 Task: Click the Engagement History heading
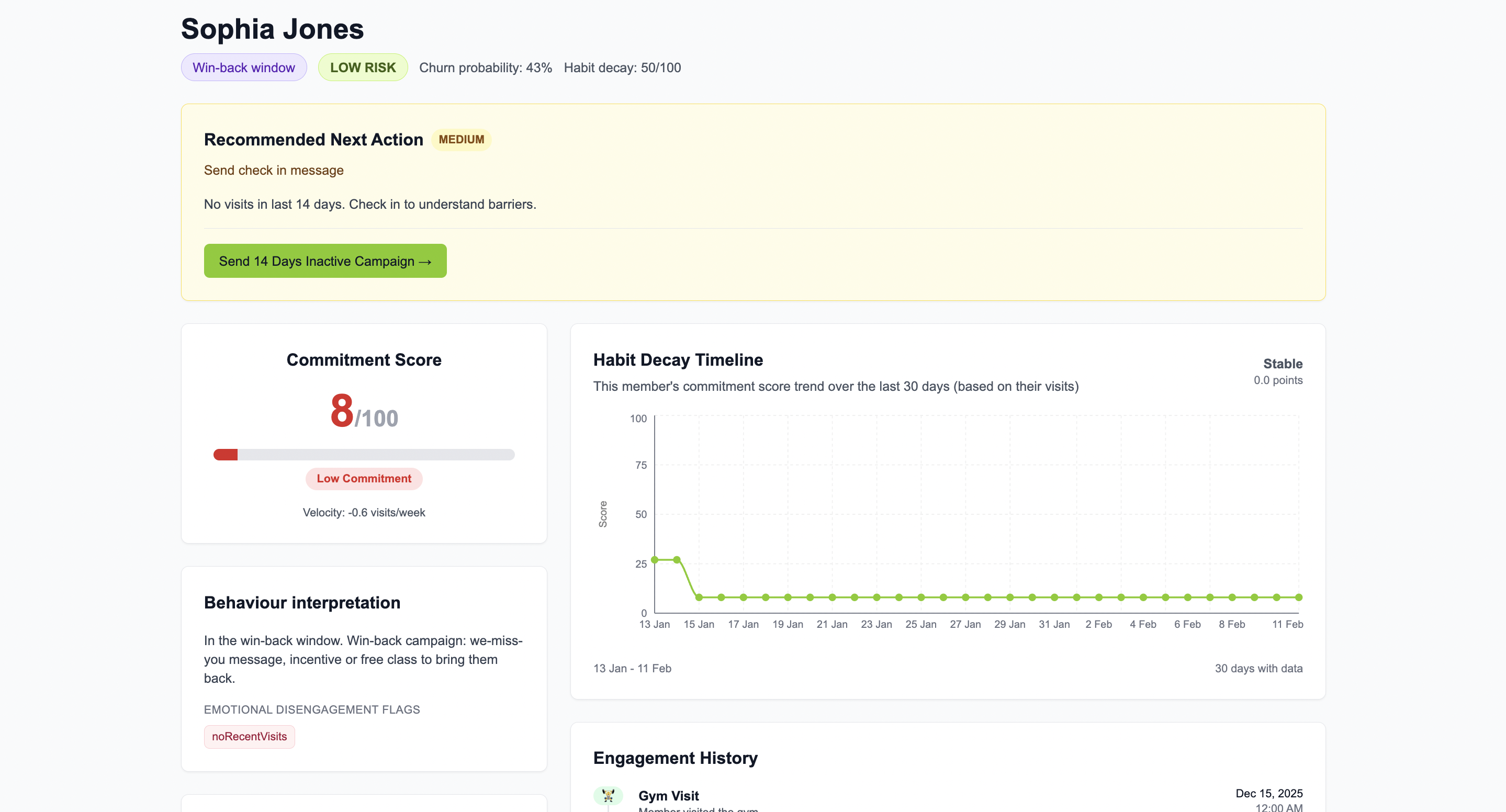coord(675,758)
